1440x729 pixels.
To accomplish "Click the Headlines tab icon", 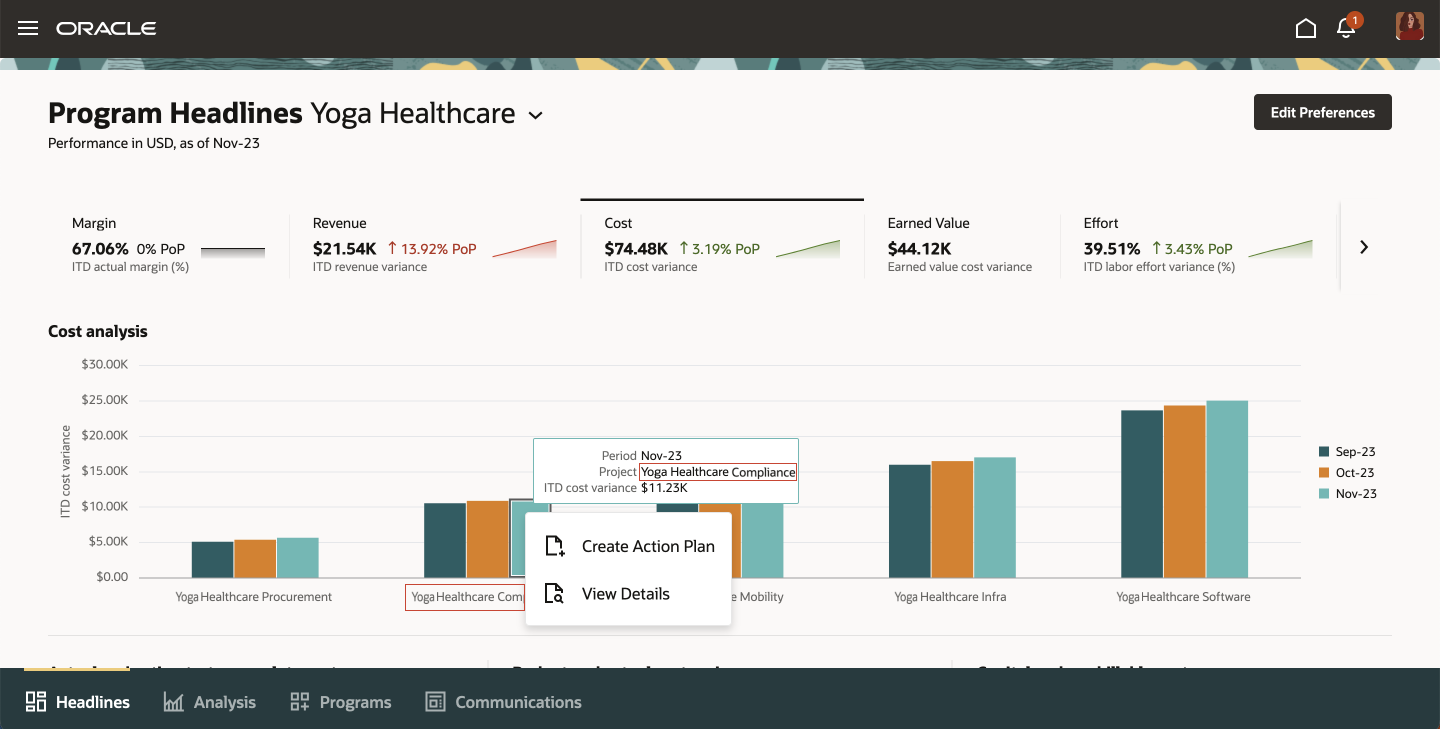I will [x=36, y=702].
